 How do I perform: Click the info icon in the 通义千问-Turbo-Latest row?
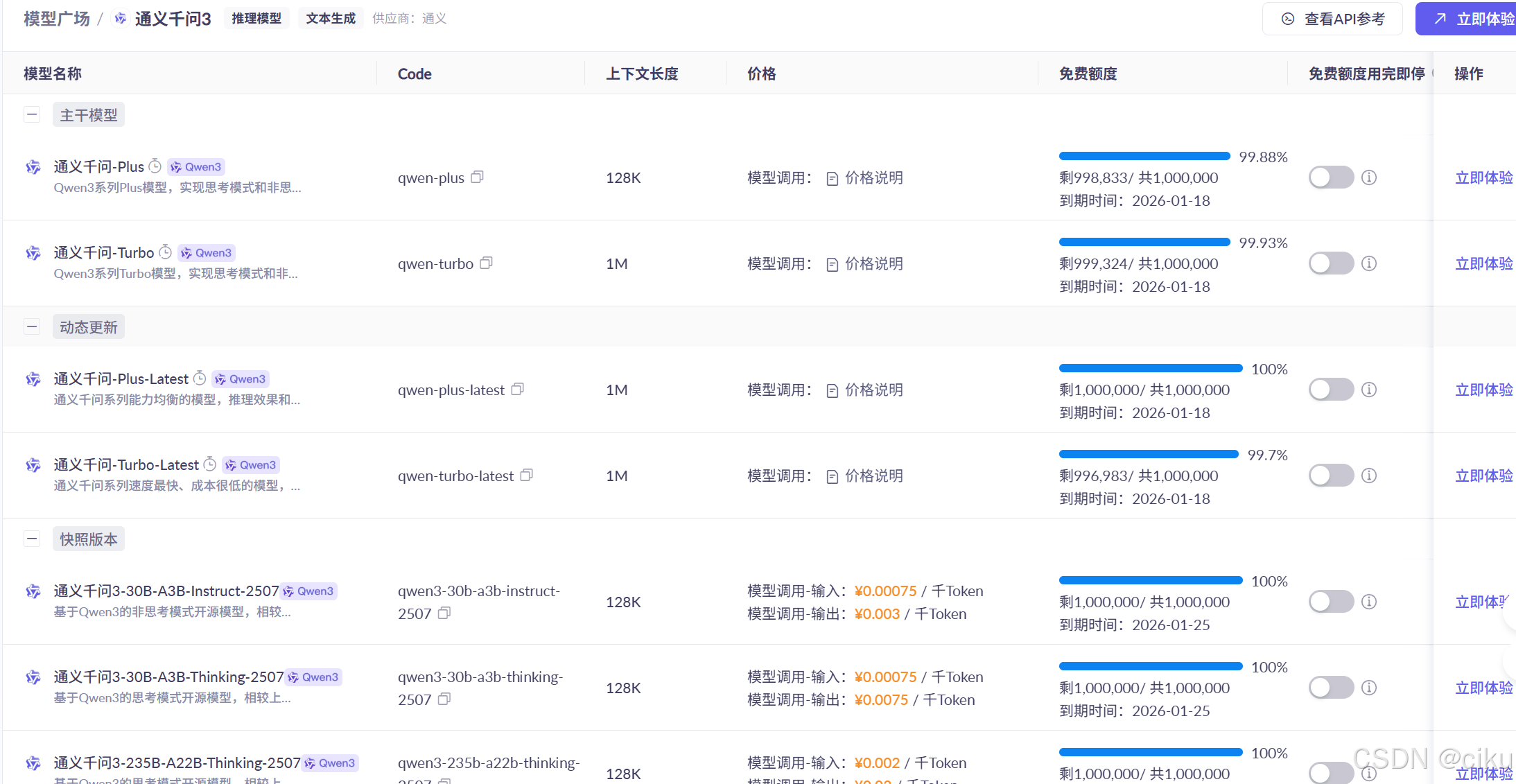click(x=1369, y=476)
